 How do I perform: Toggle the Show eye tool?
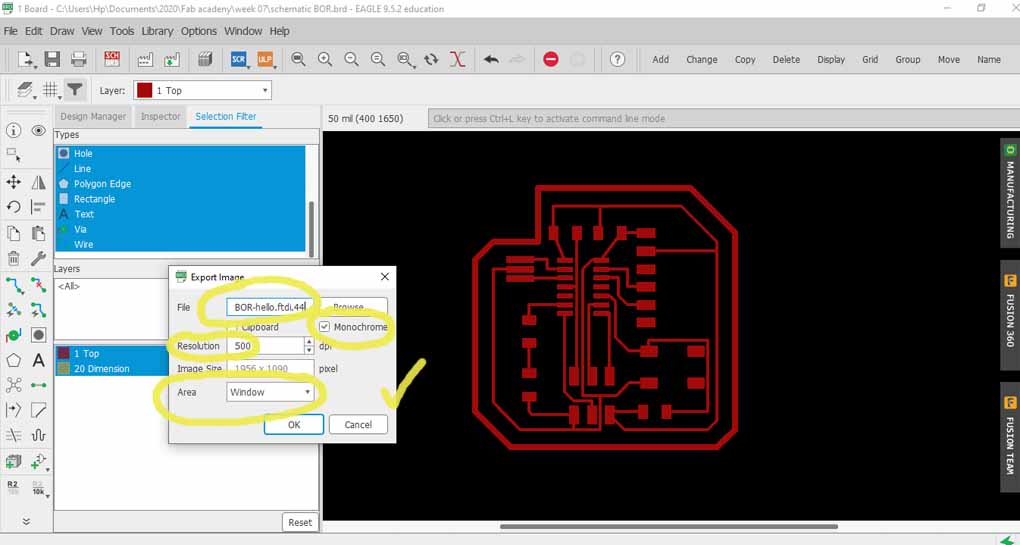(x=38, y=131)
